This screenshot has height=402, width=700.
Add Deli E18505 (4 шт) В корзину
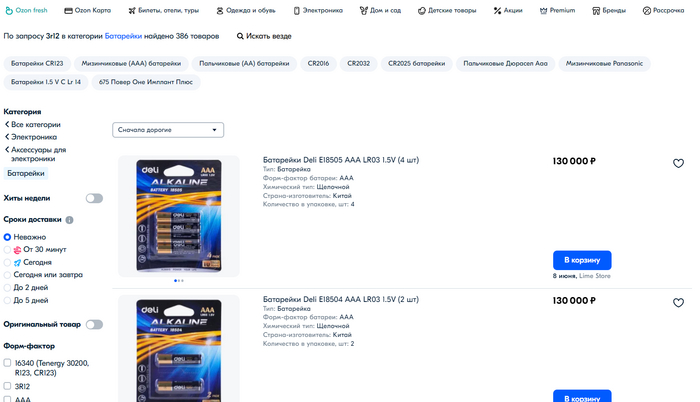tap(582, 260)
